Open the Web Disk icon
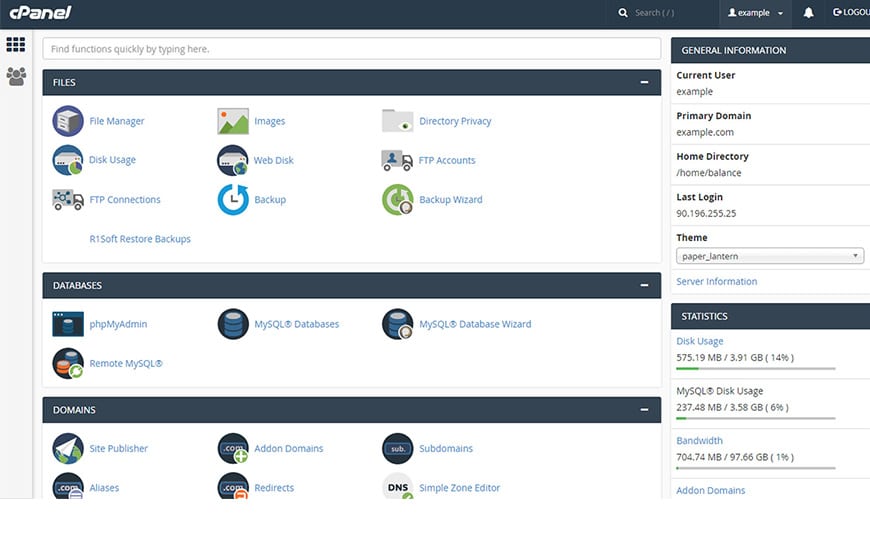Viewport: 870px width, 539px height. click(x=233, y=160)
